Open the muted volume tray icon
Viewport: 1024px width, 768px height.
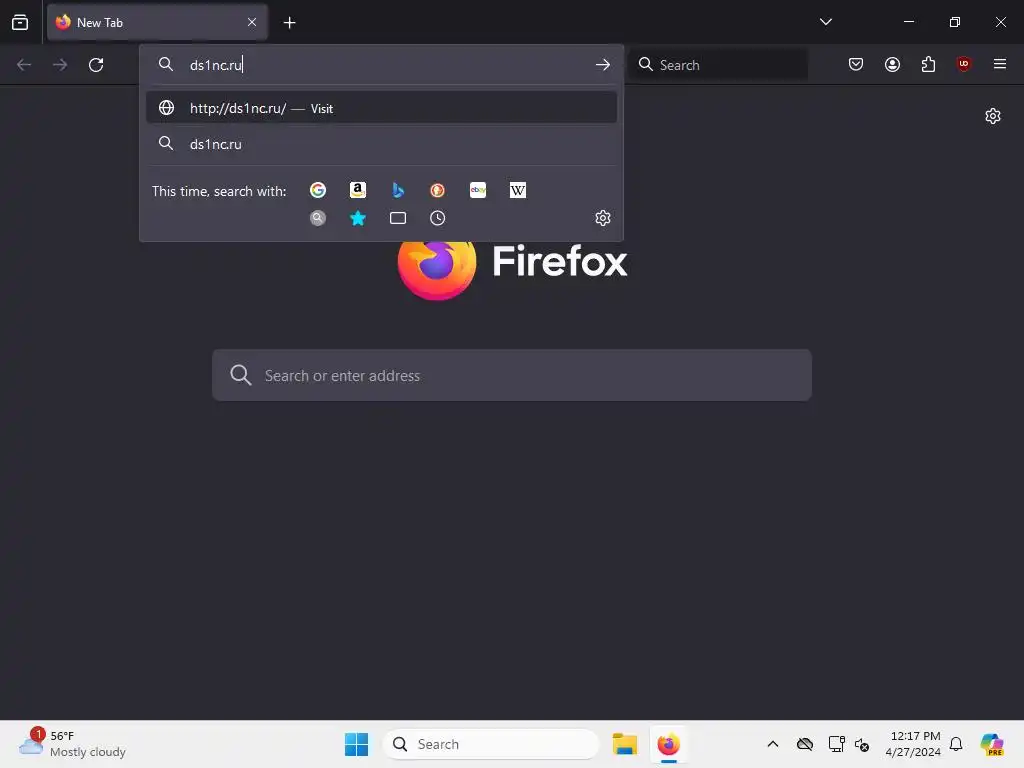point(862,744)
